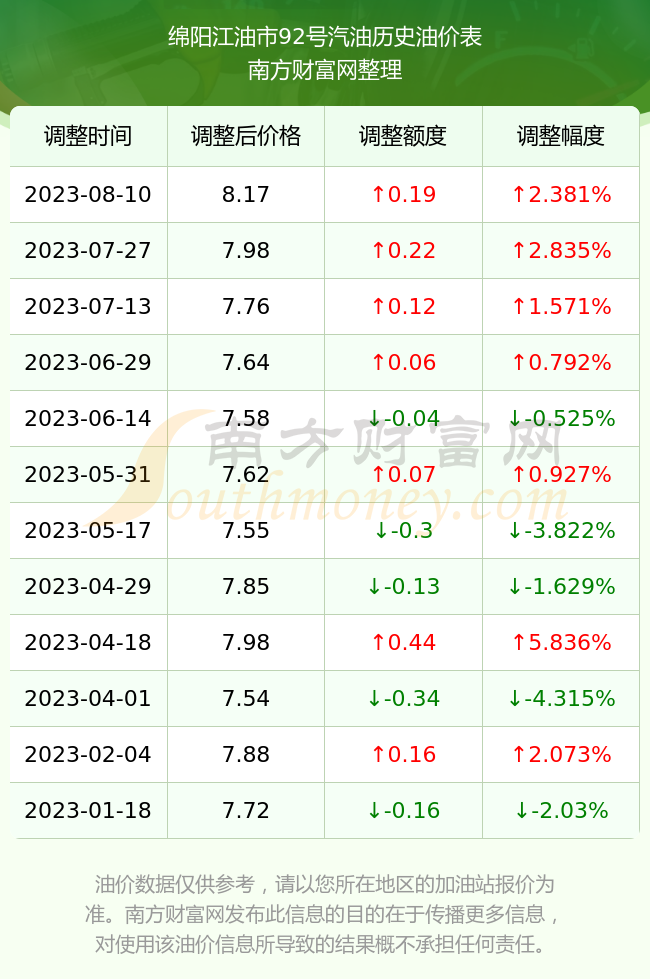Click the 调整额度 column header

[403, 136]
